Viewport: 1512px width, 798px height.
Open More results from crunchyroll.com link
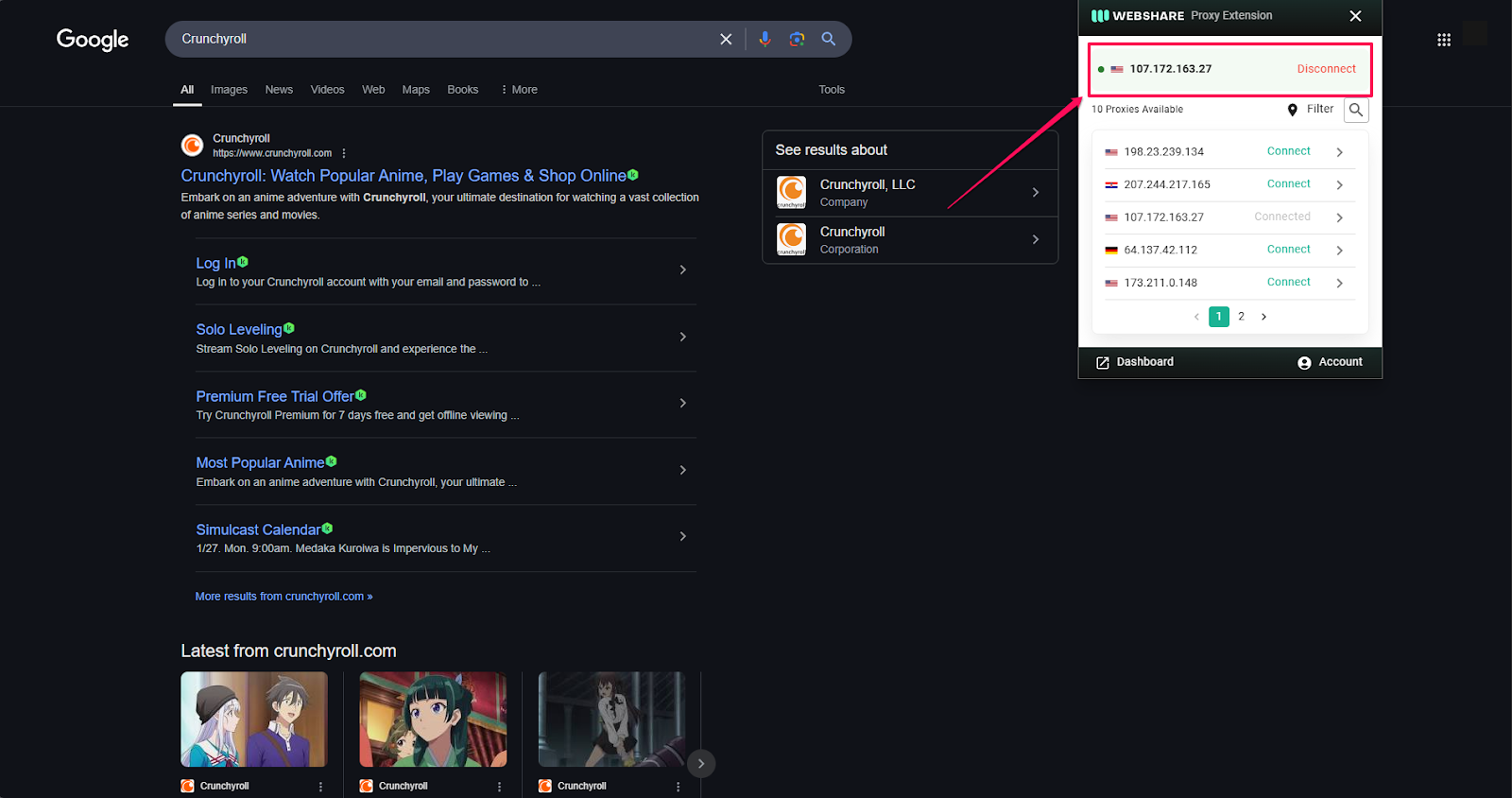coord(283,597)
